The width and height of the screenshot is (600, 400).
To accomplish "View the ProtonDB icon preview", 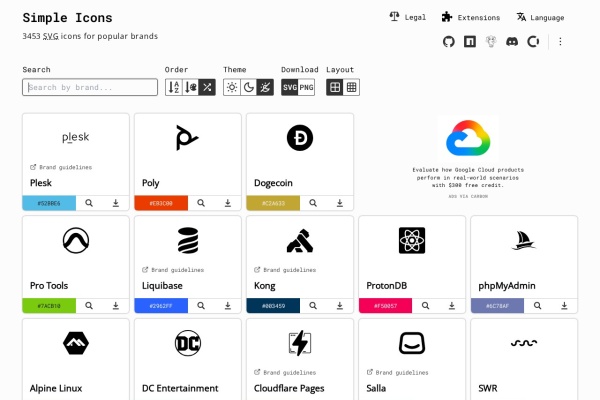I will click(425, 306).
